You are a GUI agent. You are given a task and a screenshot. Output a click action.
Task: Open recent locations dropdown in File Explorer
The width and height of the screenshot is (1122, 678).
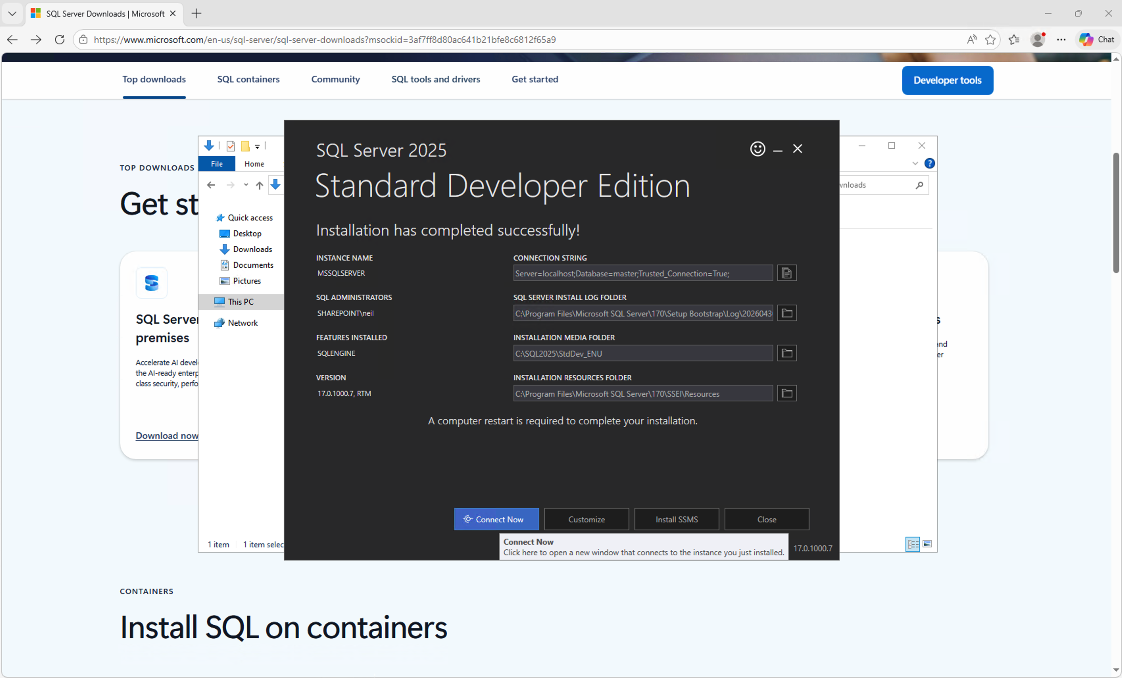click(245, 185)
